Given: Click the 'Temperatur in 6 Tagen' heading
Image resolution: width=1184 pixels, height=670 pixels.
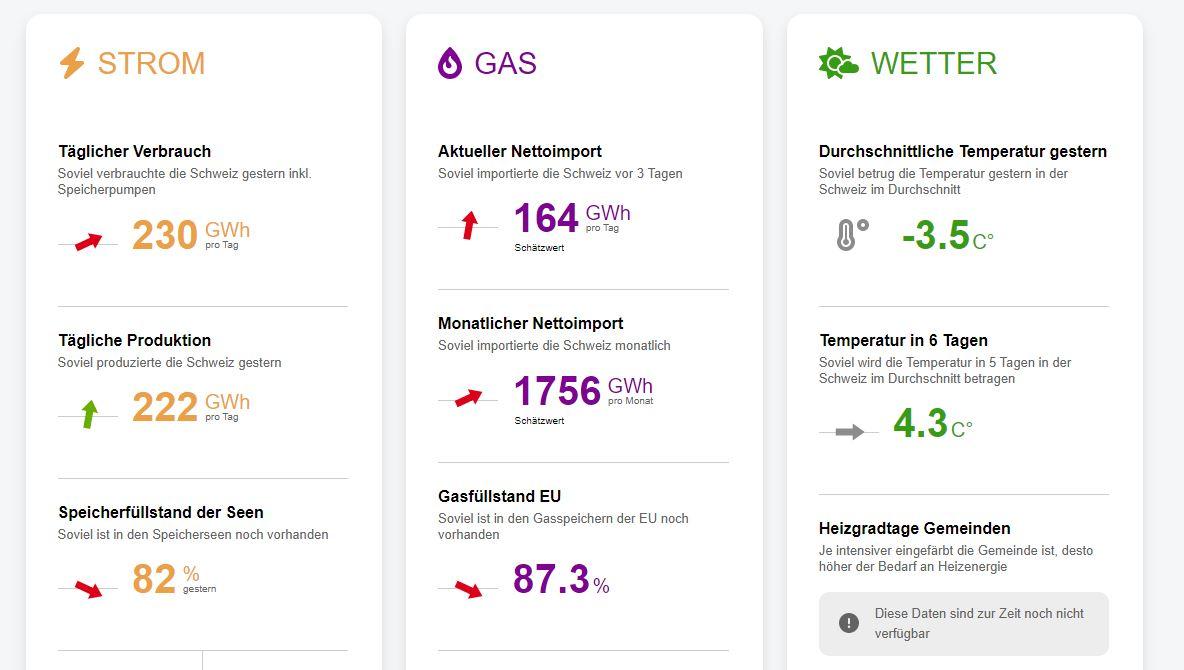Looking at the screenshot, I should pyautogui.click(x=903, y=340).
